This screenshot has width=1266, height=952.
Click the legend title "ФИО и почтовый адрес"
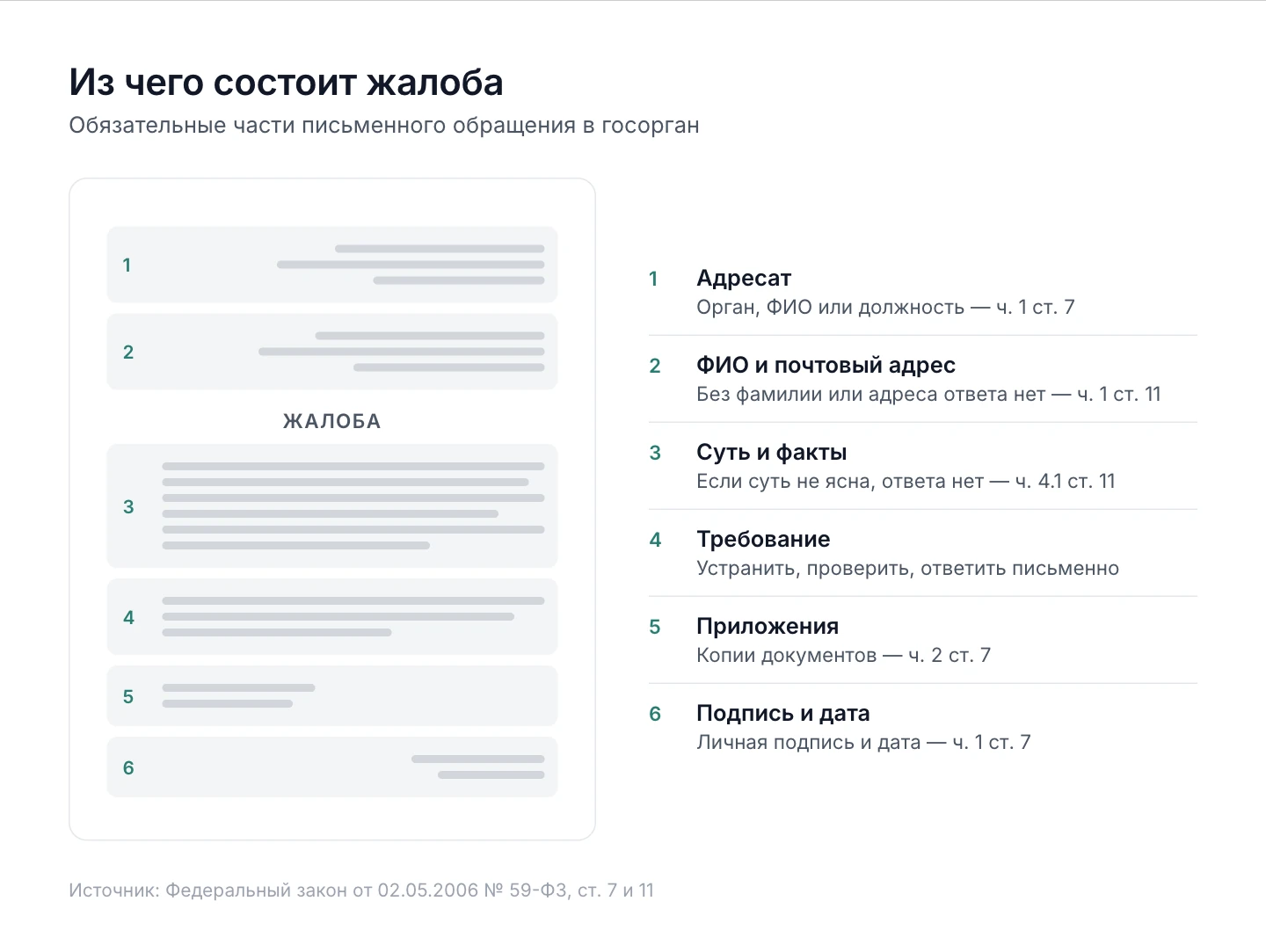pyautogui.click(x=826, y=366)
